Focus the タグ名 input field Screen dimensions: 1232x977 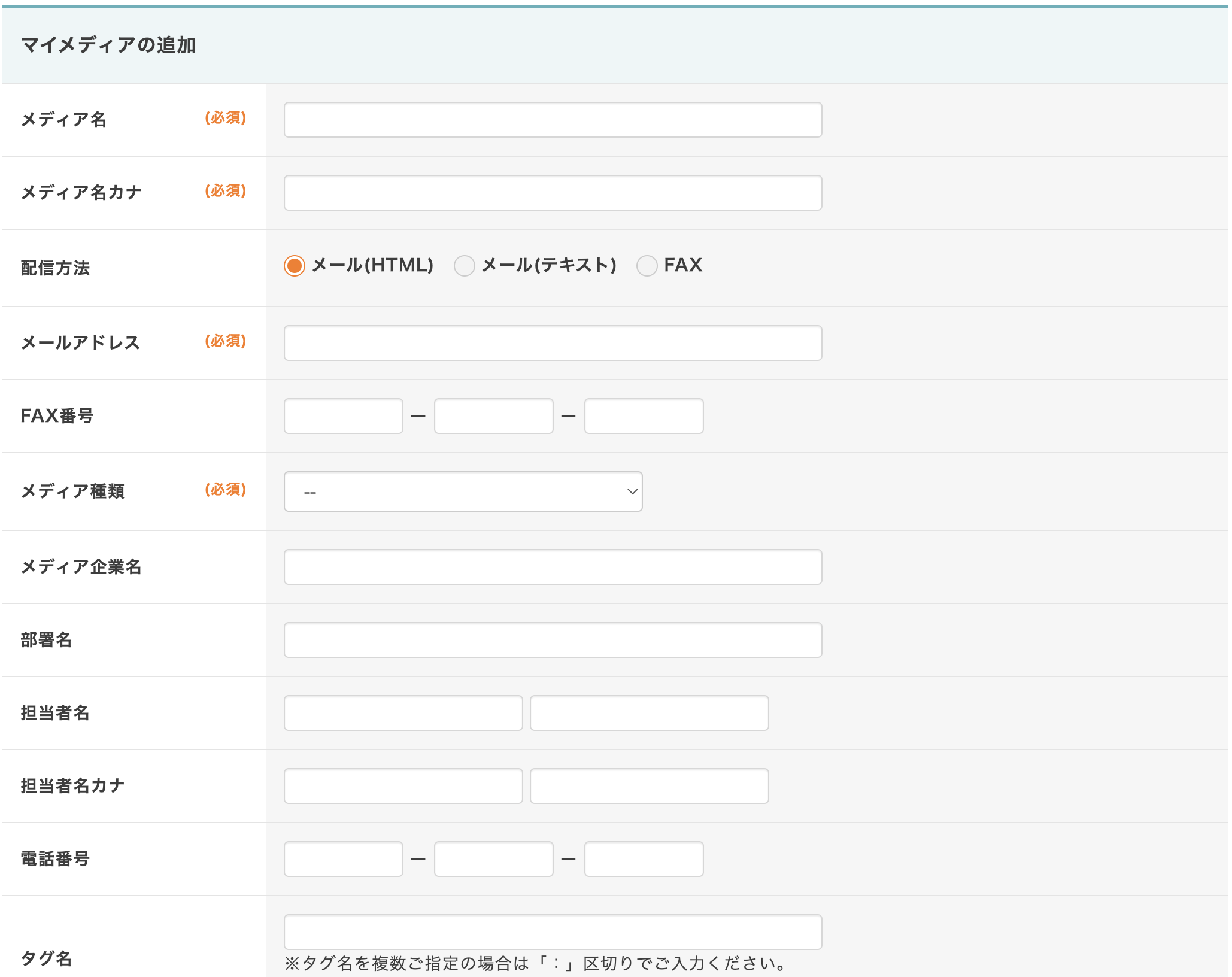tap(552, 932)
